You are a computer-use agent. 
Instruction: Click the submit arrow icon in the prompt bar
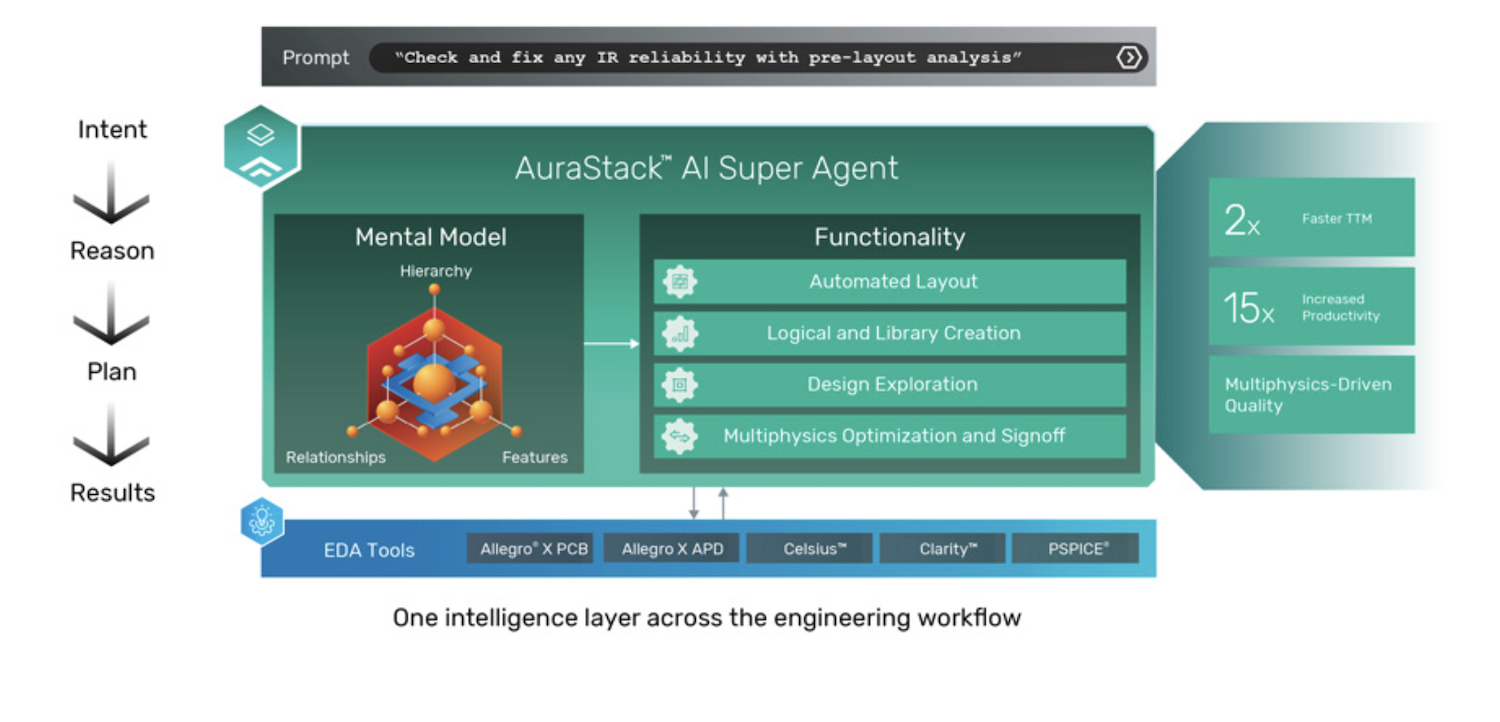(x=1129, y=58)
